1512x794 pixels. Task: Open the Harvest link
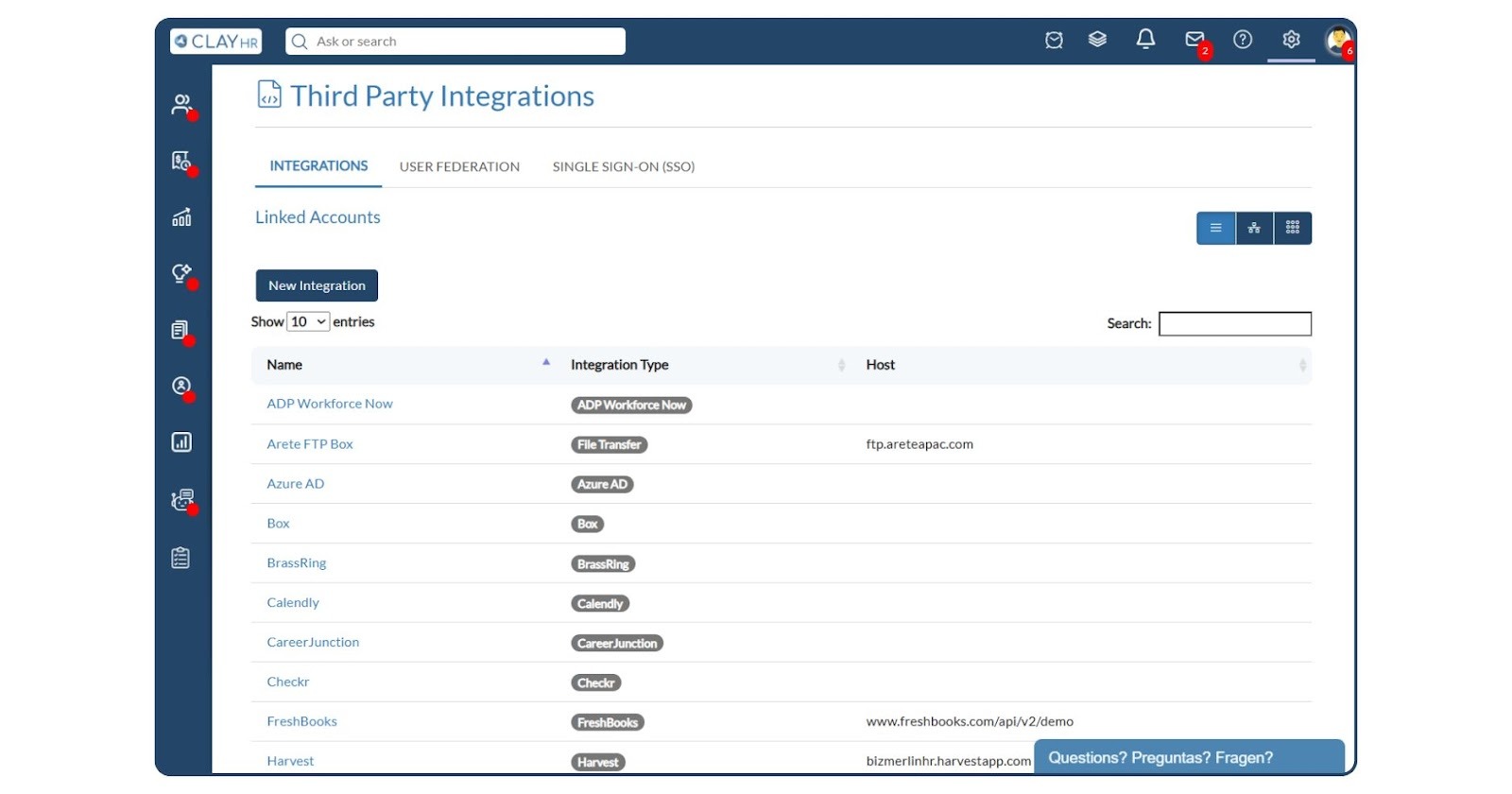290,762
